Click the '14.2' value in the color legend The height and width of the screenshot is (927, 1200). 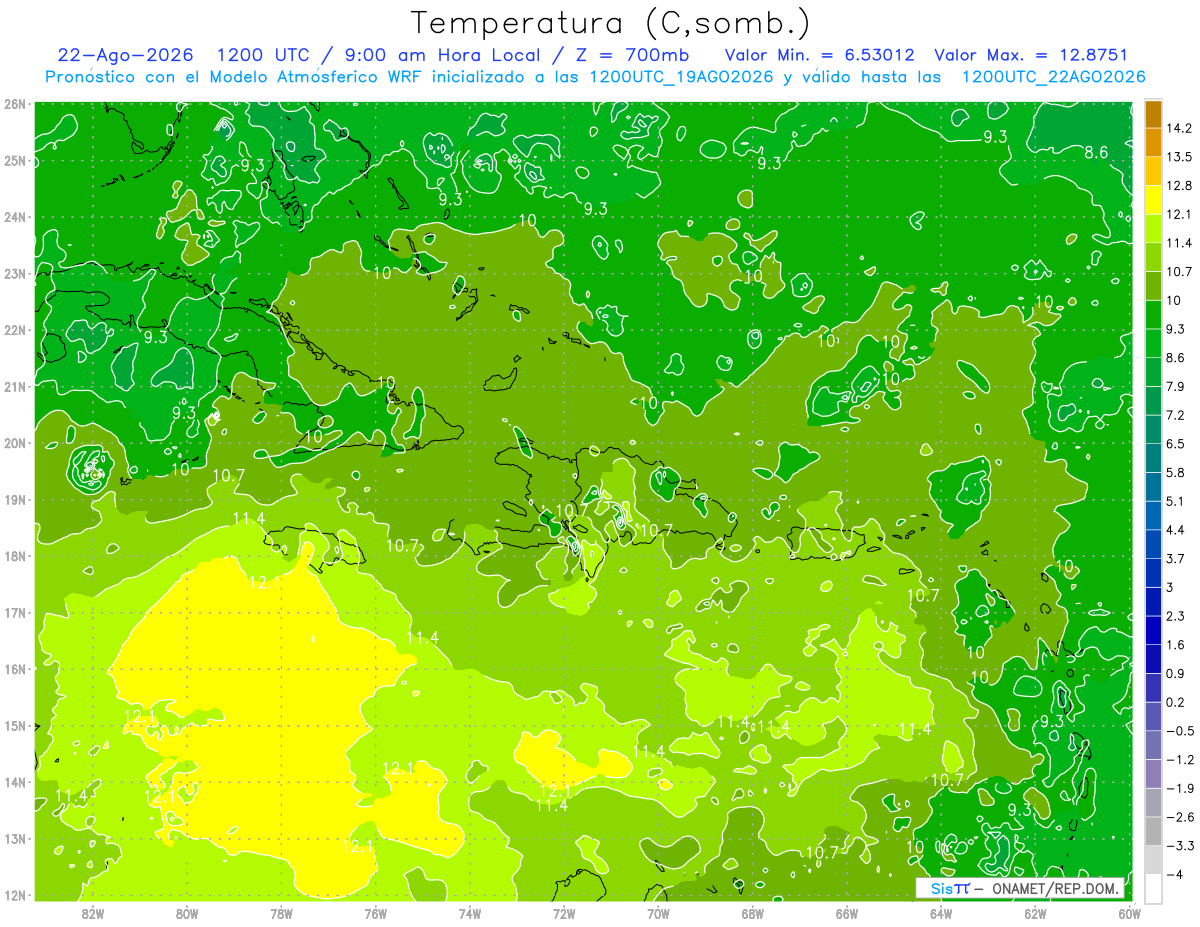pos(1180,128)
